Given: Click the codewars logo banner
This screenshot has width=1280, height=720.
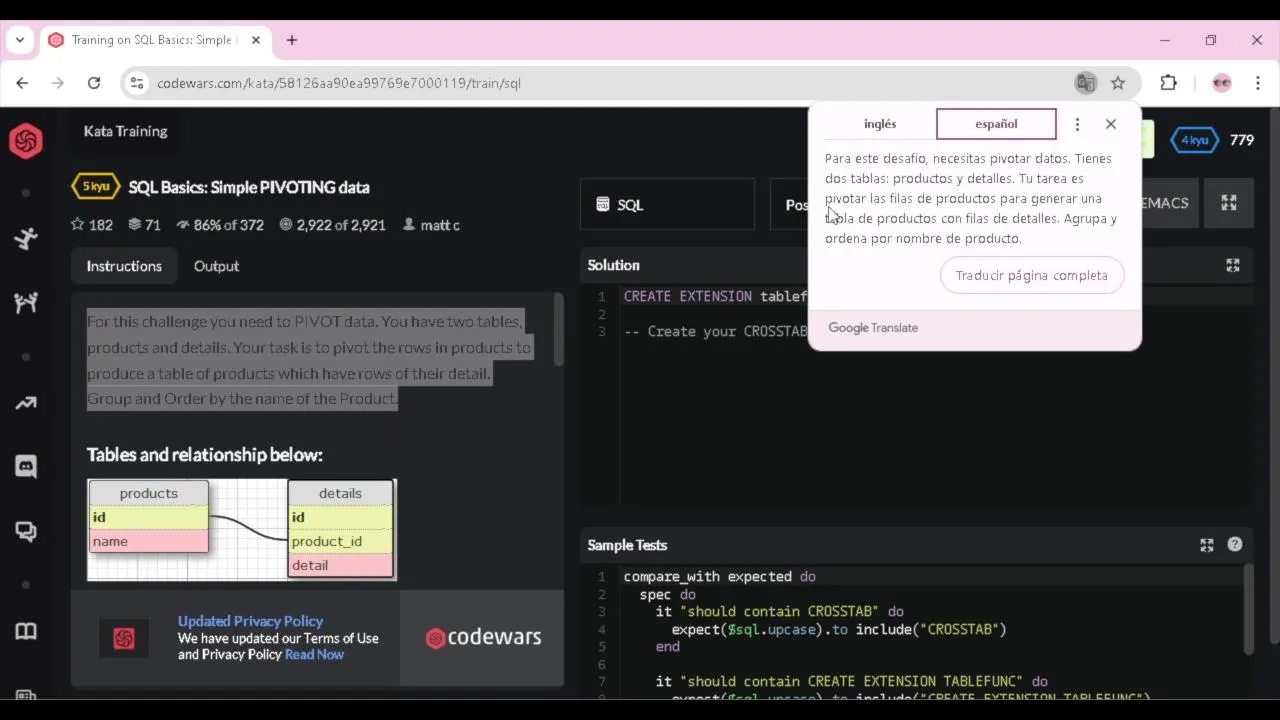Looking at the screenshot, I should tap(483, 638).
